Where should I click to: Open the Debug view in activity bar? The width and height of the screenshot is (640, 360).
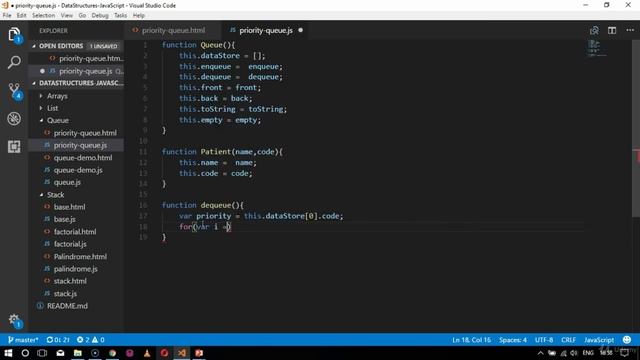click(14, 119)
